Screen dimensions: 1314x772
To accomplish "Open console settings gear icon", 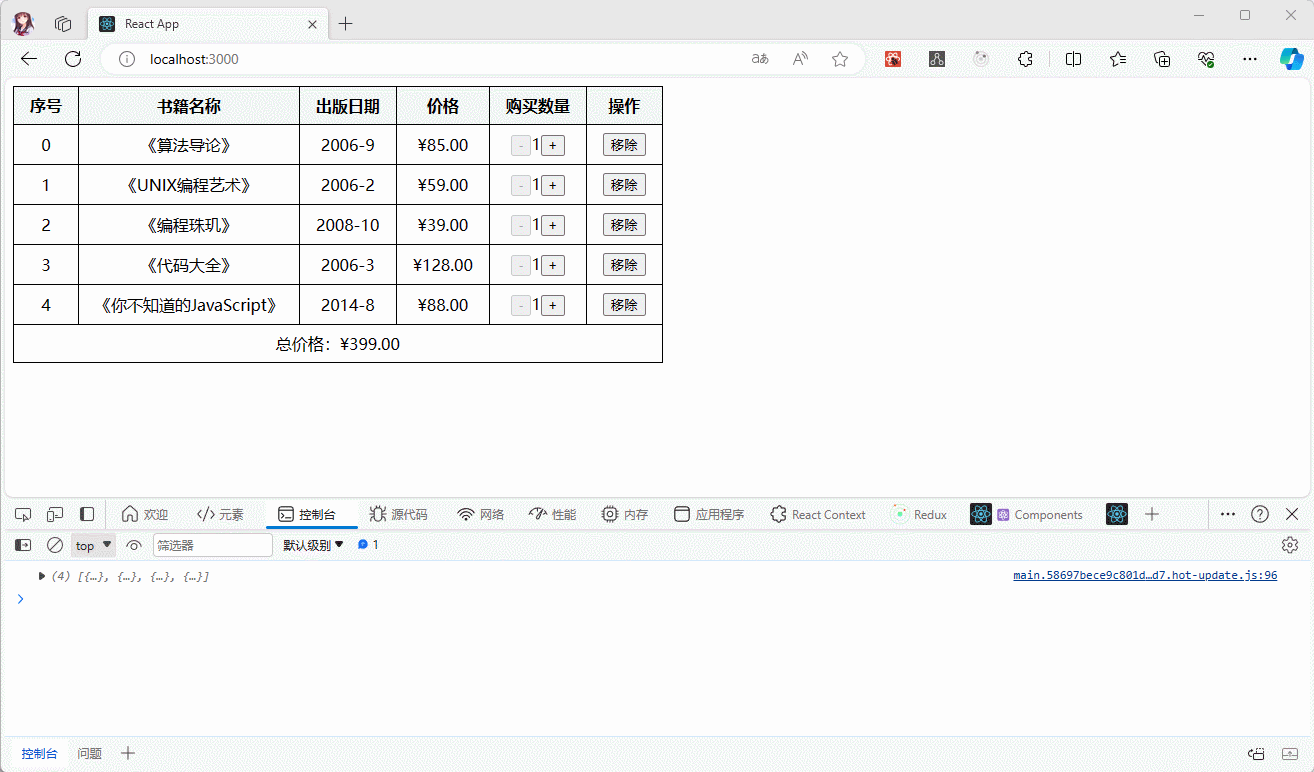I will coord(1289,545).
